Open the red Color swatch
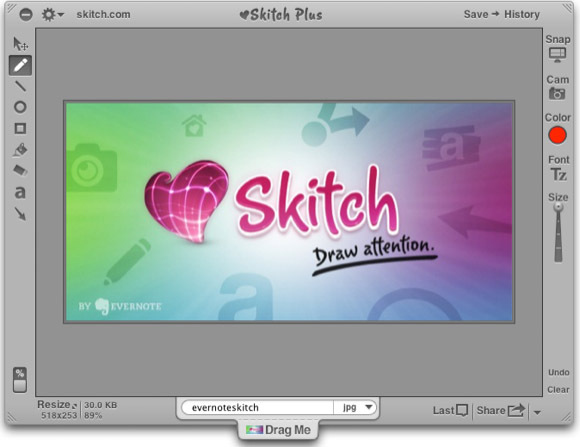The width and height of the screenshot is (580, 447). pos(557,135)
